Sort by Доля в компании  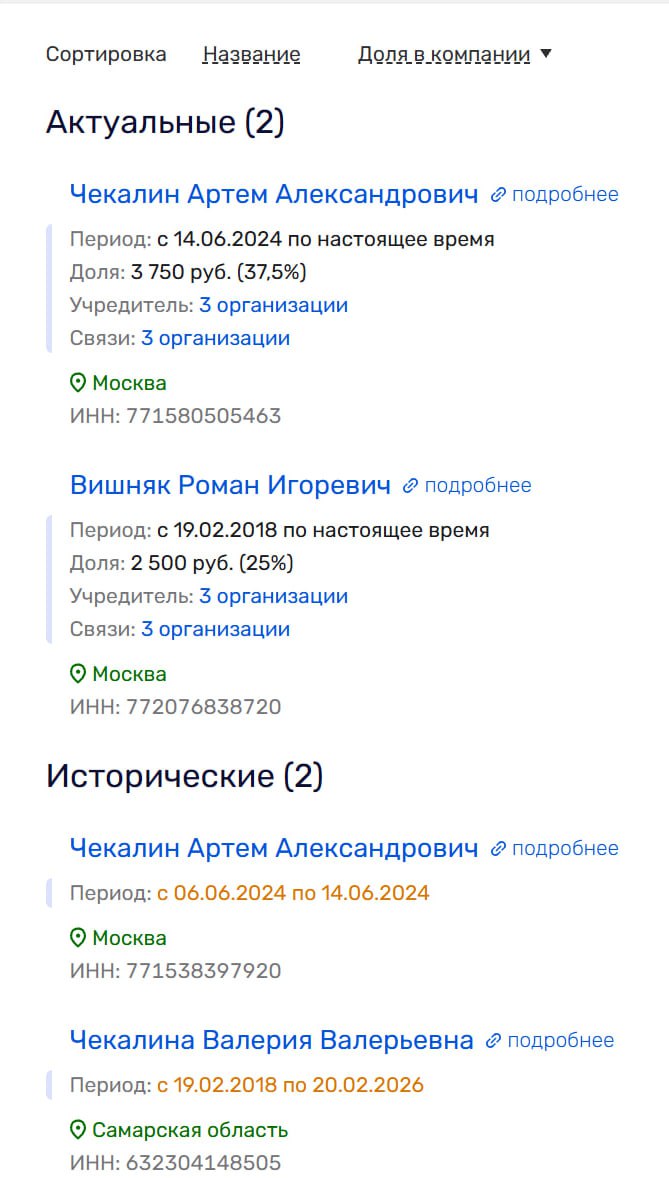click(444, 55)
